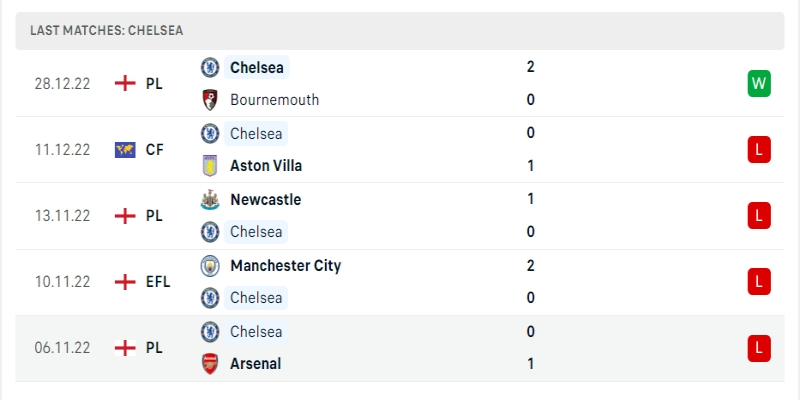Click the L badge for Aston Villa match
The height and width of the screenshot is (400, 800).
[759, 150]
